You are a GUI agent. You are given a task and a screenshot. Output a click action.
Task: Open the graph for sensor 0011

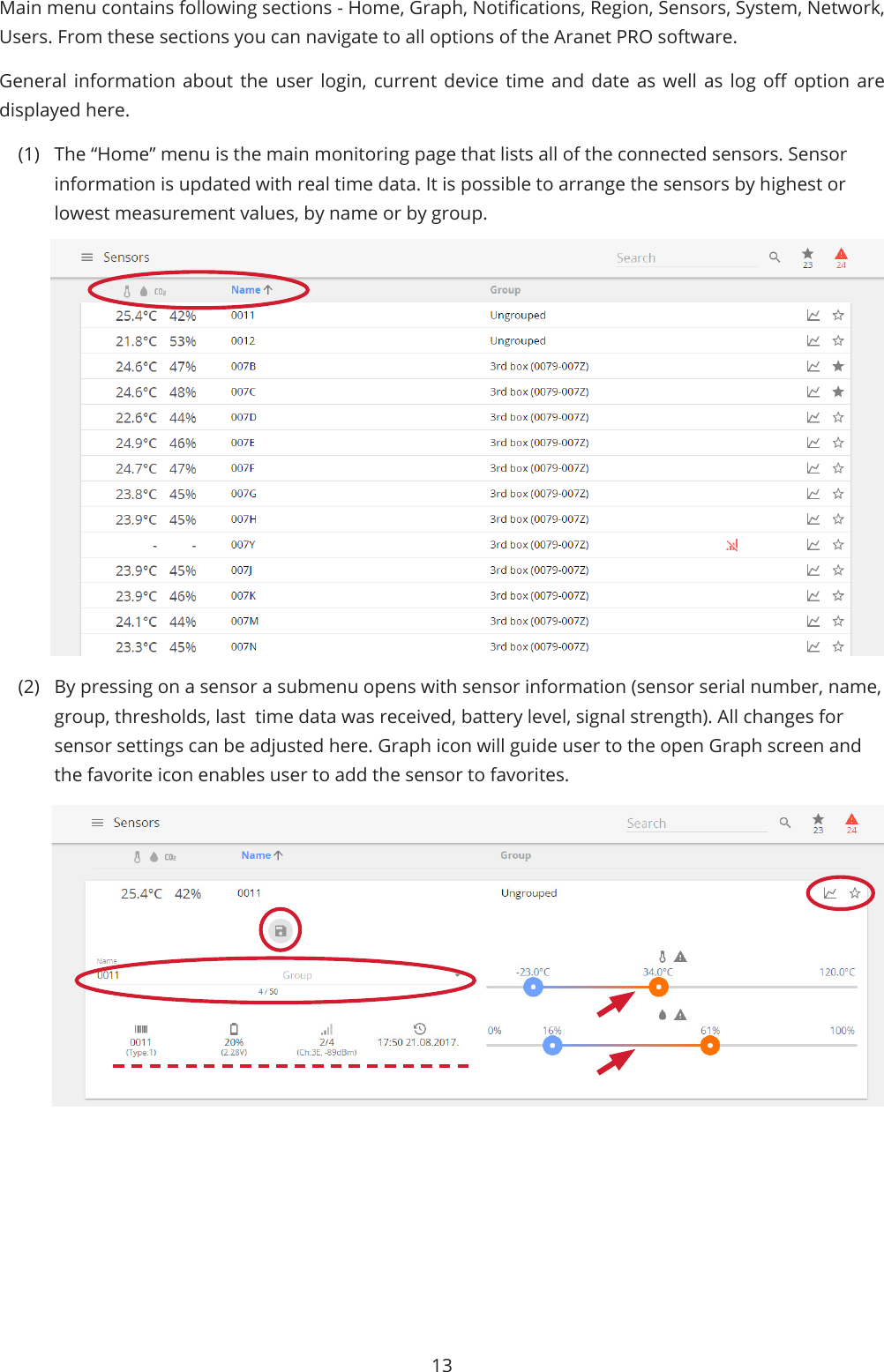813,315
